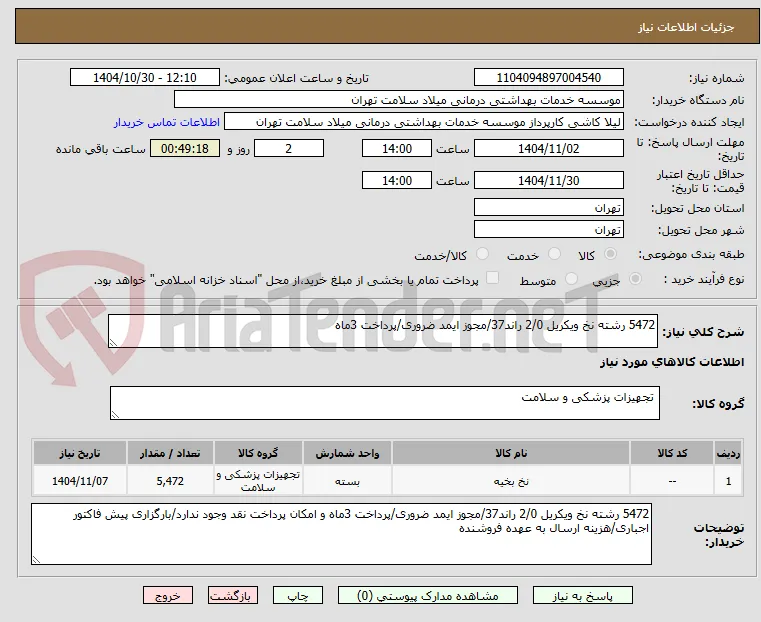Image resolution: width=761 pixels, height=622 pixels.
Task: Click the response deadline time 14:00 field
Action: (397, 148)
